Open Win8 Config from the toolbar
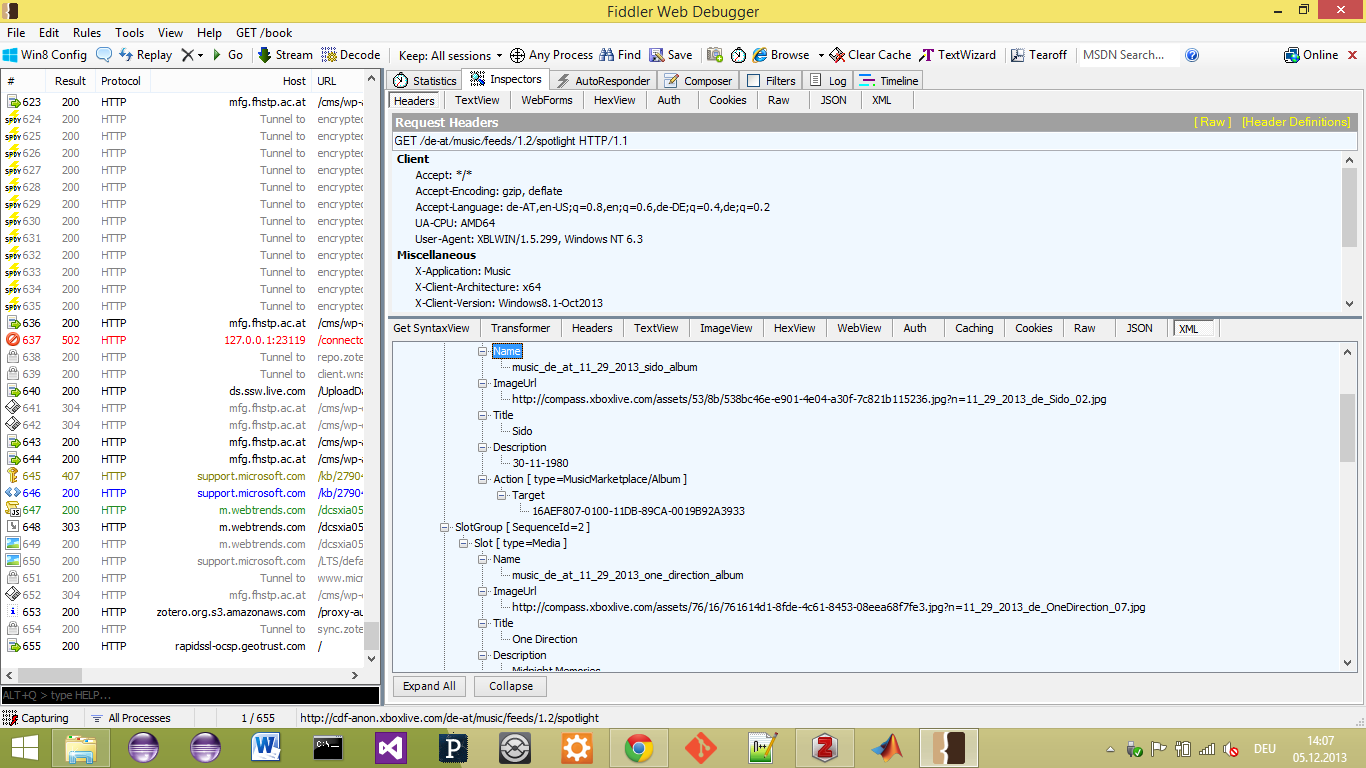Viewport: 1366px width, 768px height. [x=45, y=55]
